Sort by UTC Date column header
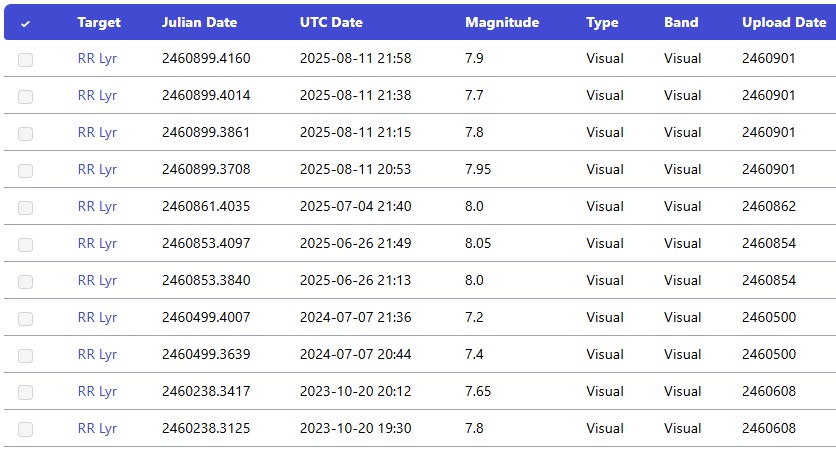The height and width of the screenshot is (455, 836). [331, 22]
